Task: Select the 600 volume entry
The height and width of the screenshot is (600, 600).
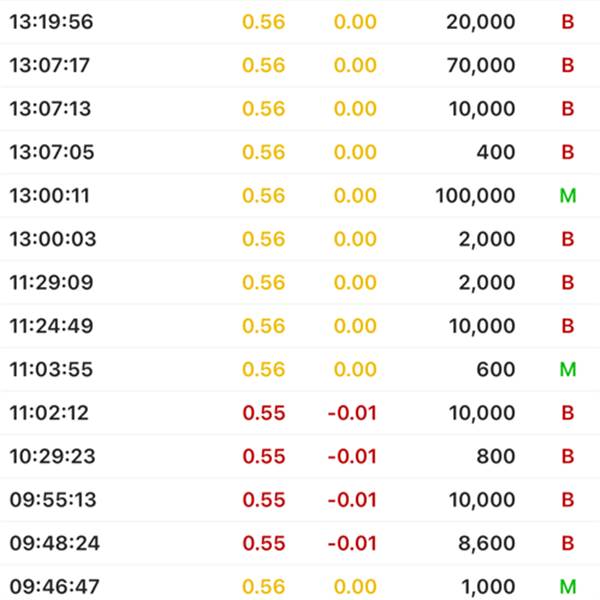Action: click(496, 369)
